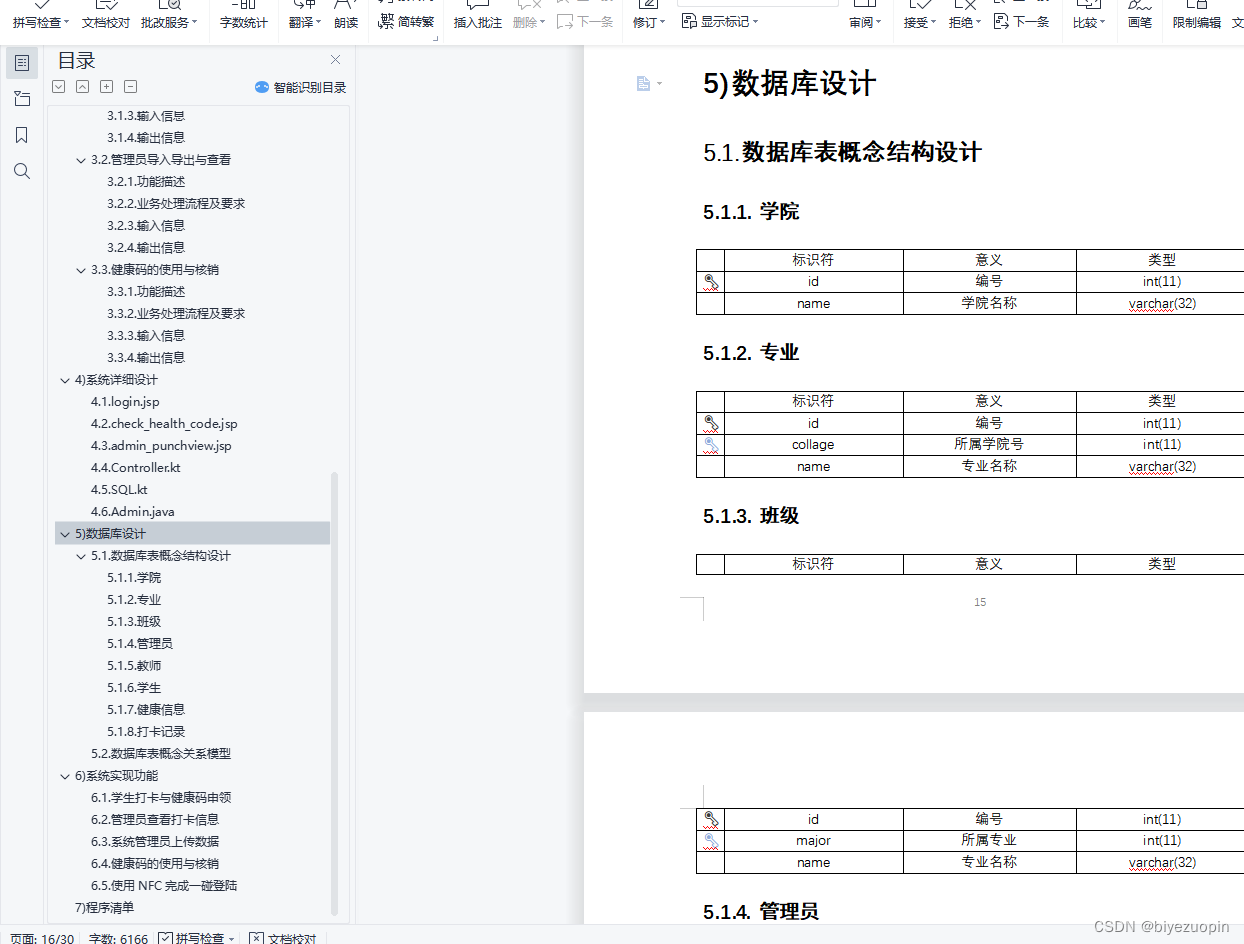The width and height of the screenshot is (1244, 944).
Task: Select 4.2.check_health_code.jsp in the outline
Action: tap(164, 424)
